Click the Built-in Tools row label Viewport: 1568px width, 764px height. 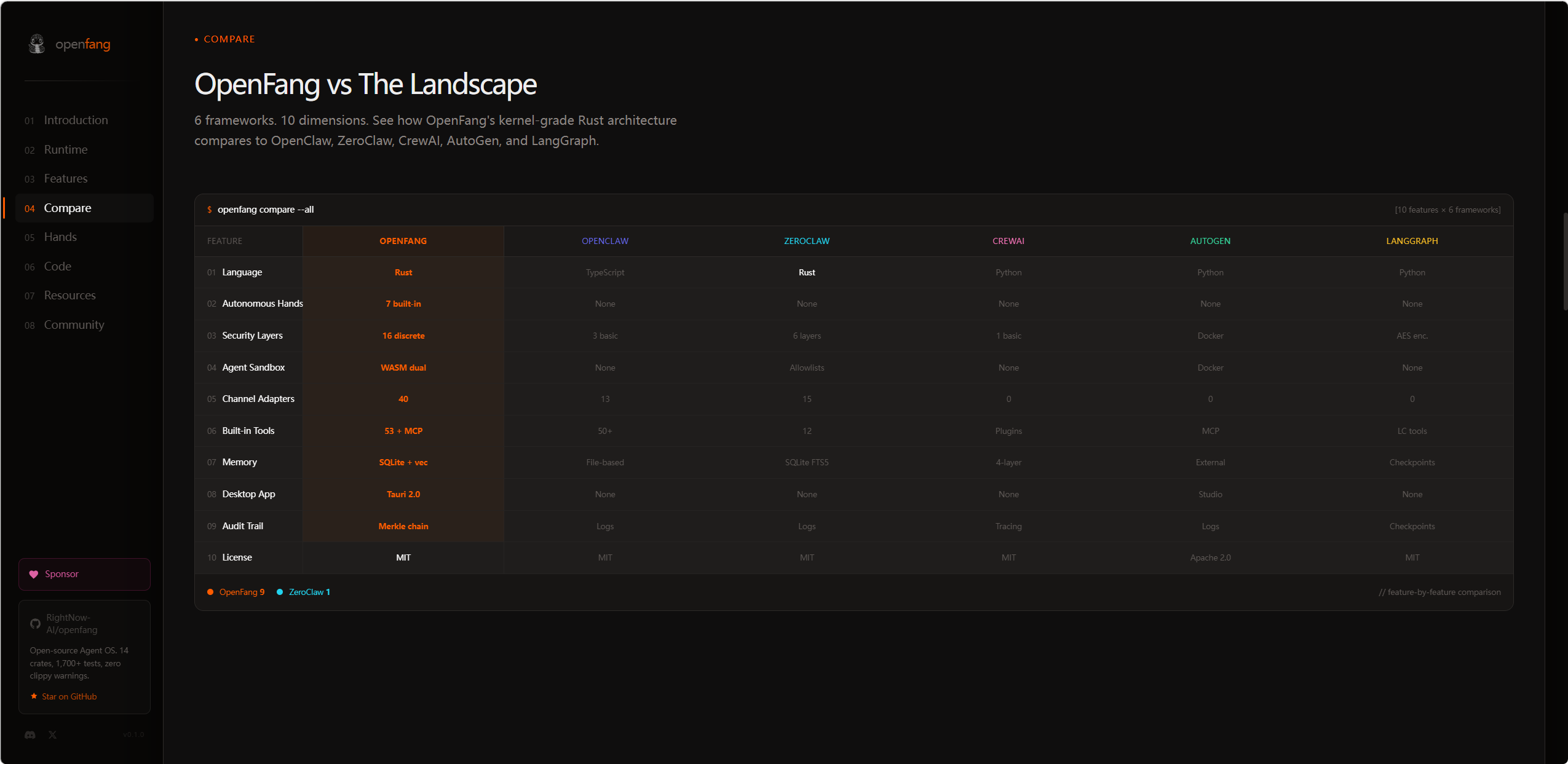(248, 431)
